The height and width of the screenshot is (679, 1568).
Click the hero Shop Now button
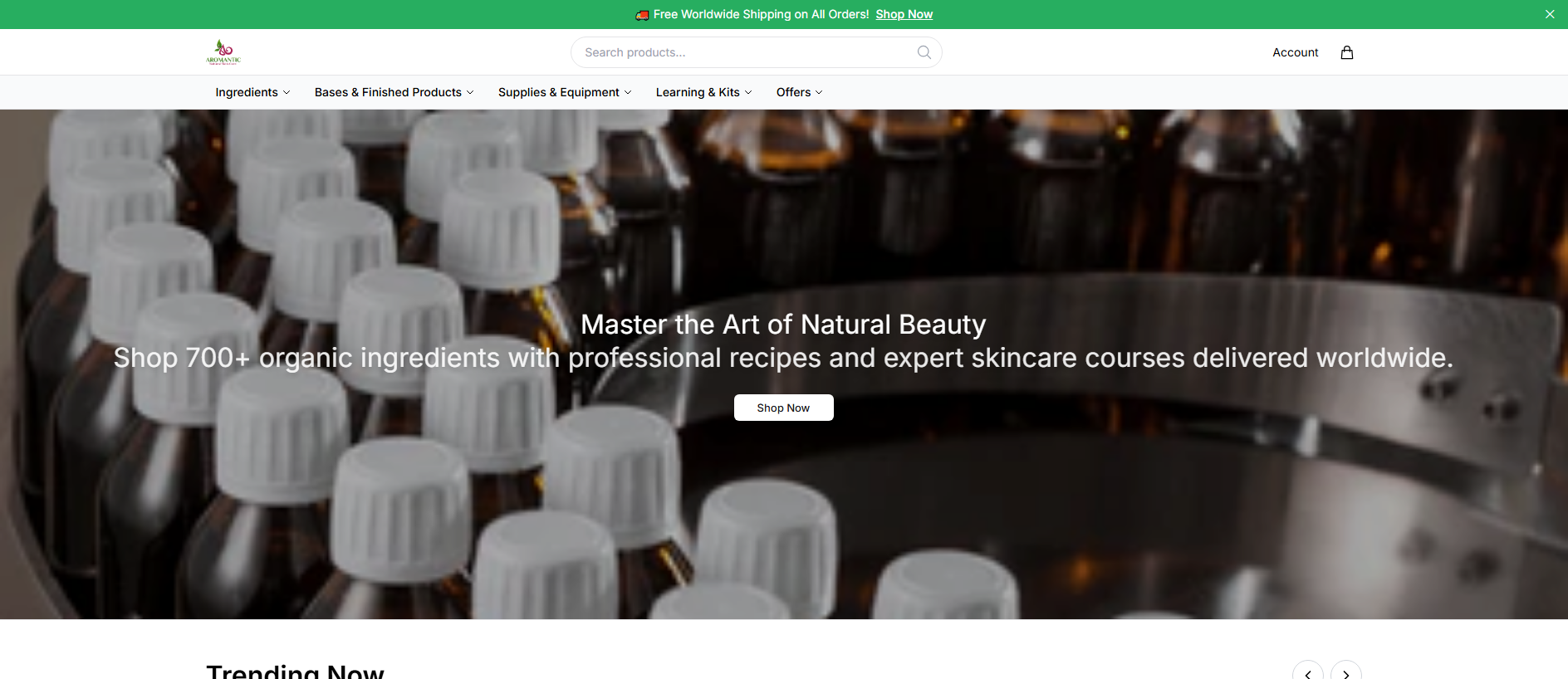pyautogui.click(x=783, y=408)
